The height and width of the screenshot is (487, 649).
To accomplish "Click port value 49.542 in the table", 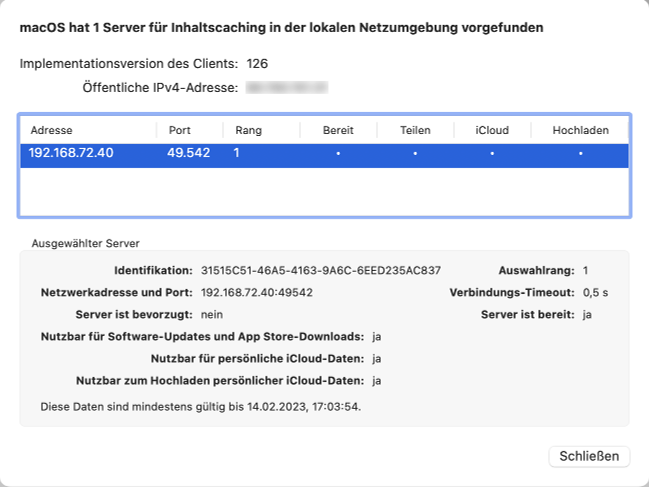I will [188, 153].
